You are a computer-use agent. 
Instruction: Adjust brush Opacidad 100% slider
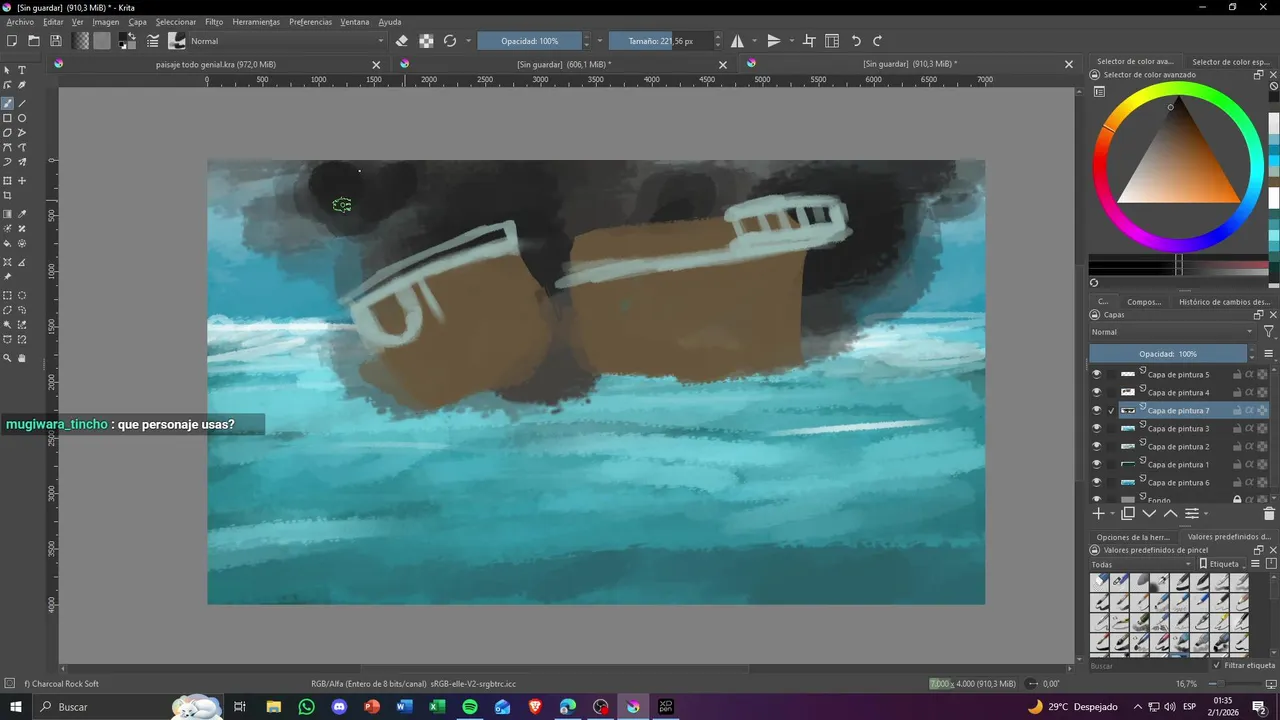coord(530,41)
